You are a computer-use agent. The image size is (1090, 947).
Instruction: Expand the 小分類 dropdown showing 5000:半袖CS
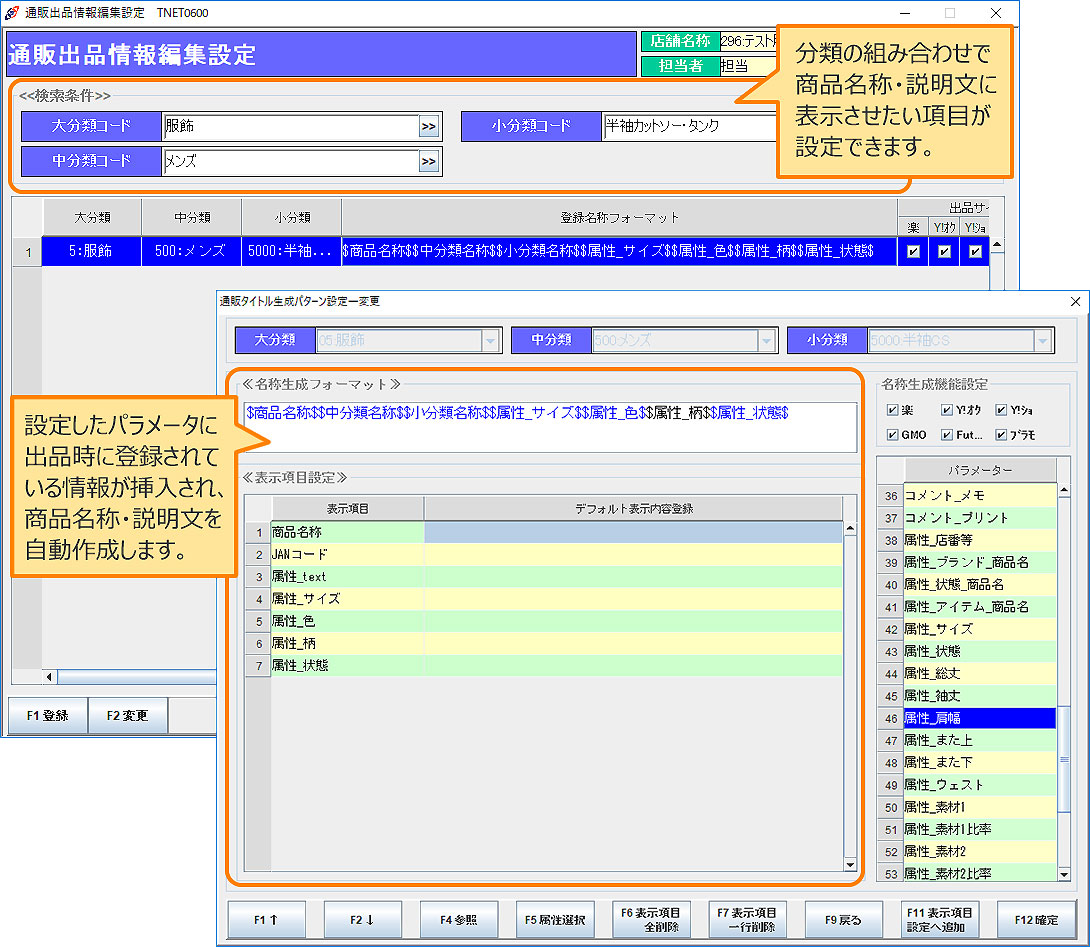pyautogui.click(x=1042, y=341)
